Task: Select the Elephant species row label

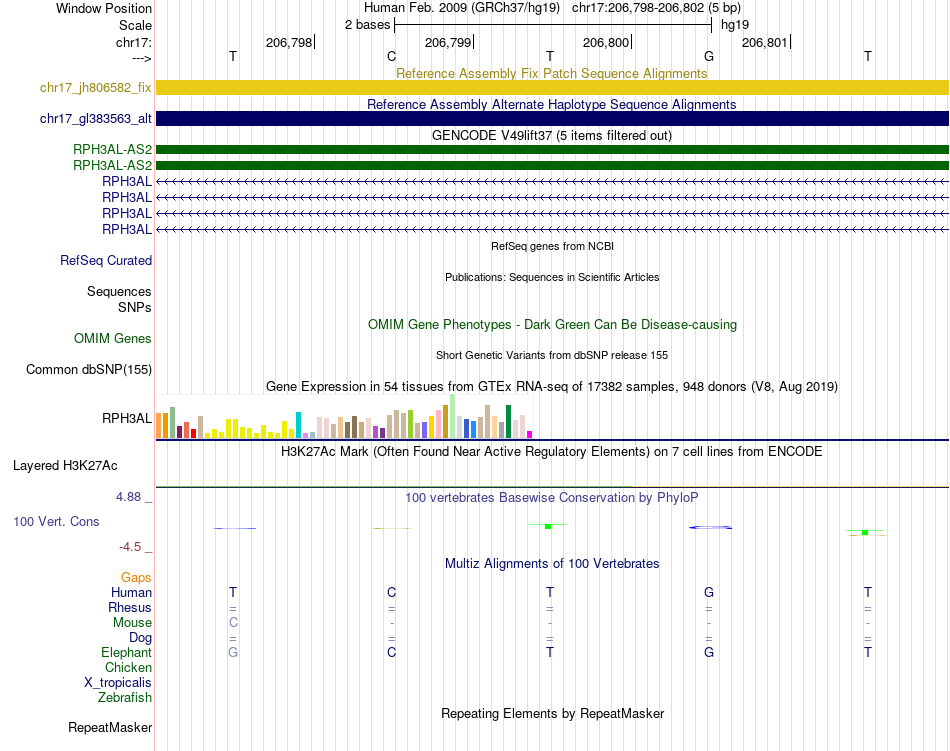Action: pyautogui.click(x=127, y=653)
